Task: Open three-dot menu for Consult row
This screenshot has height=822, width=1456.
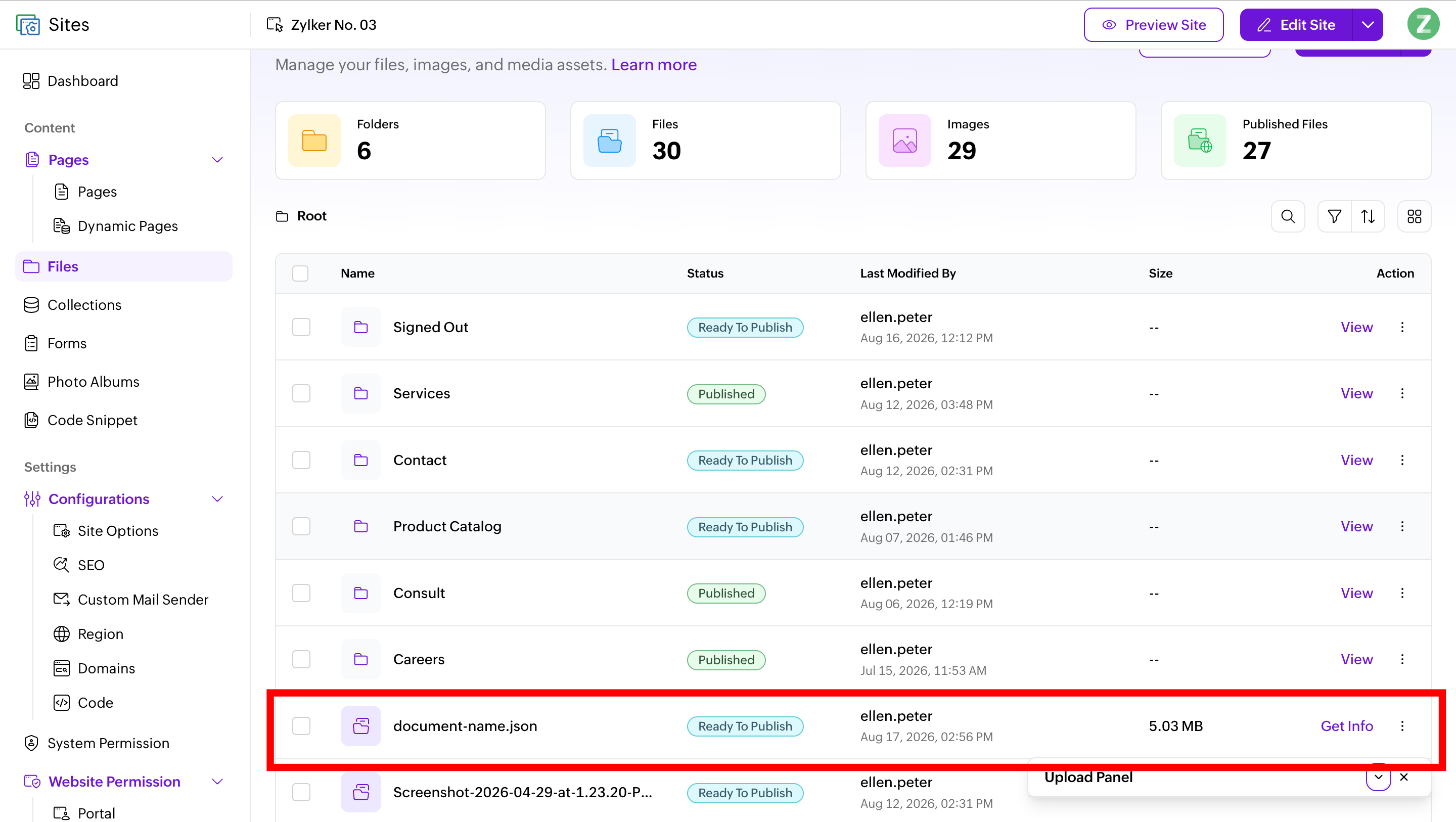Action: click(x=1402, y=593)
